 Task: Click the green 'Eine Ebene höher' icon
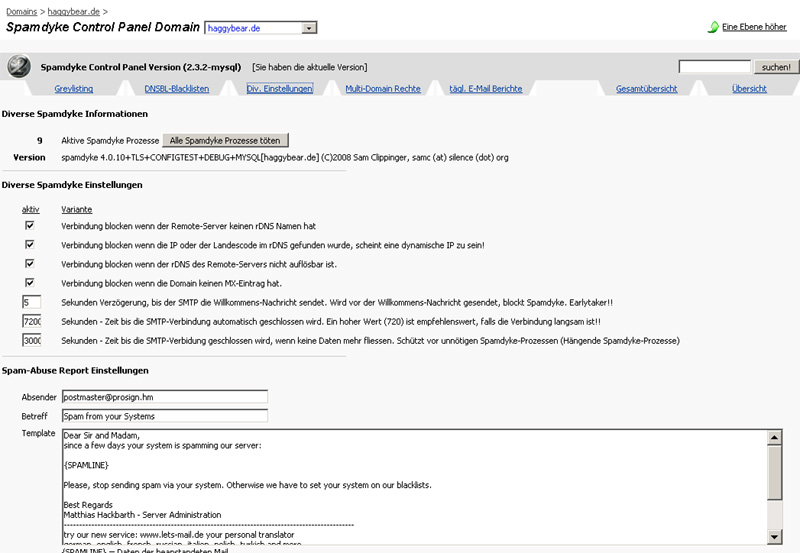(713, 27)
